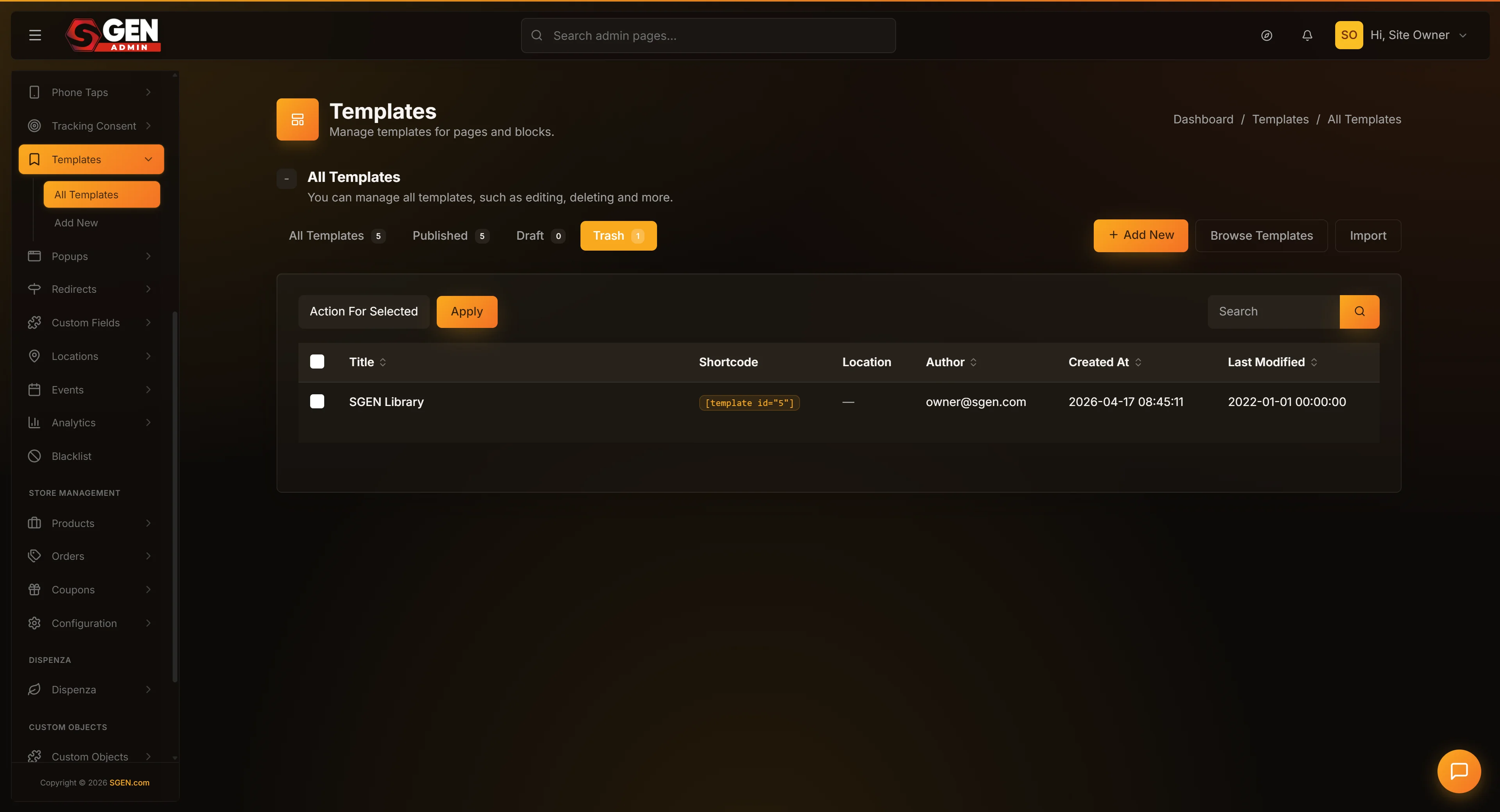The height and width of the screenshot is (812, 1500).
Task: Expand the Configuration chevron
Action: [x=148, y=623]
